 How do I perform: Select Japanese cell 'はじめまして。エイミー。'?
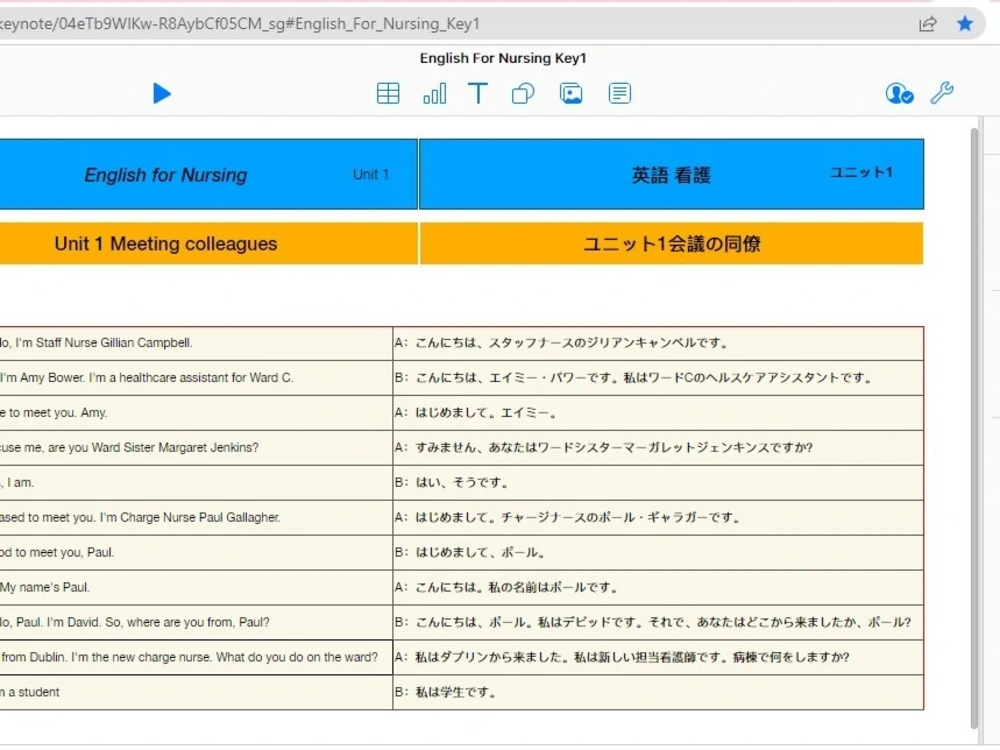tap(658, 413)
